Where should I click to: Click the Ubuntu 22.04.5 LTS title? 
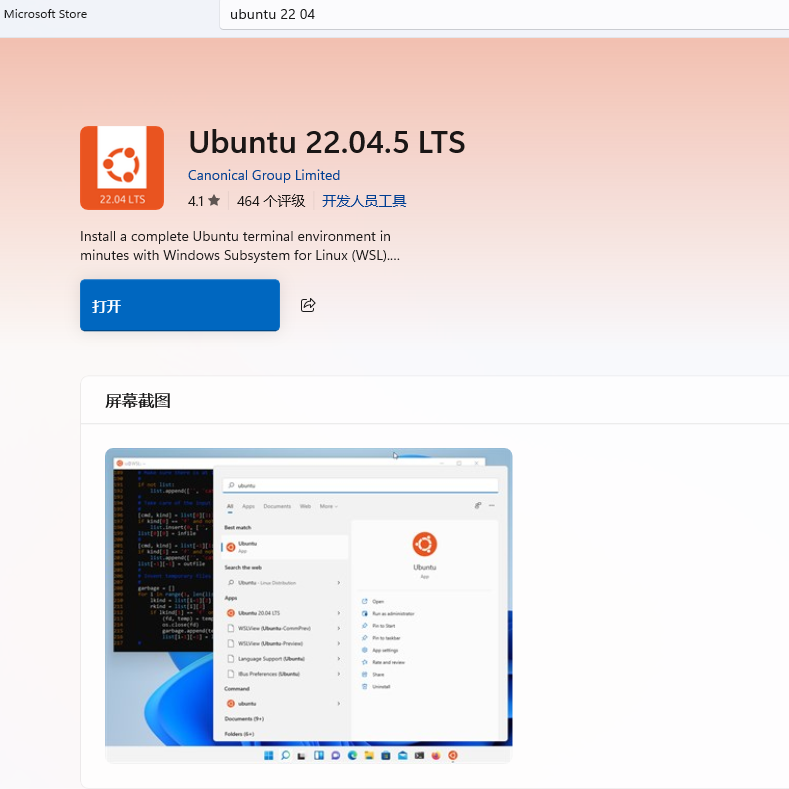point(327,142)
